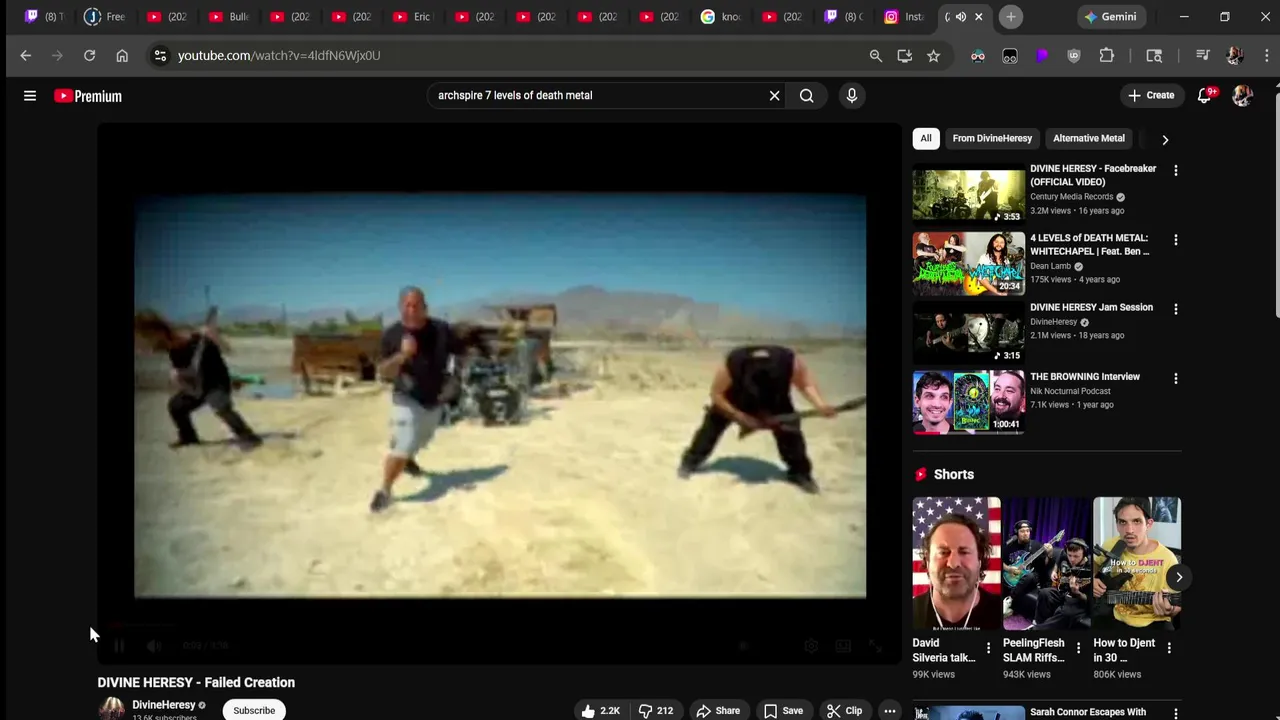Click the browser address bar URL
Viewport: 1280px width, 720px height.
(279, 56)
